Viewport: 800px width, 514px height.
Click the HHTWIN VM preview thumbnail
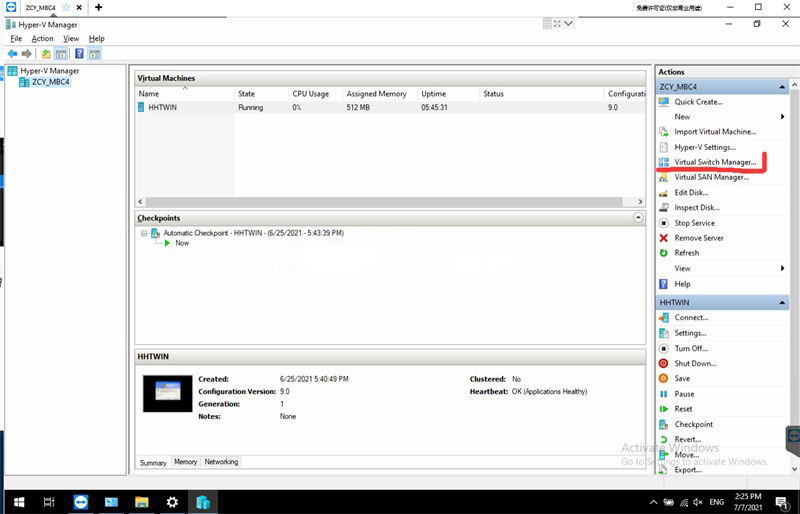tap(167, 394)
